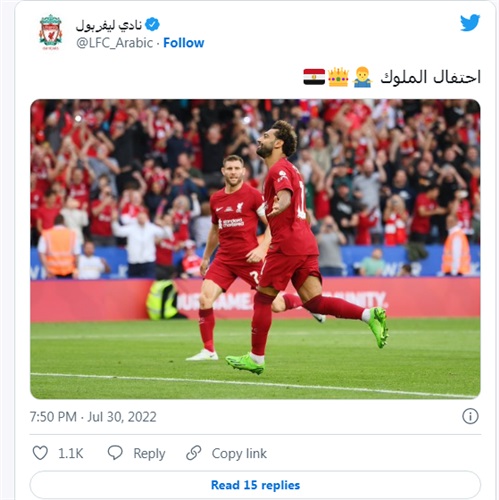Image resolution: width=499 pixels, height=500 pixels.
Task: Click the copy link chain icon
Action: point(194,453)
